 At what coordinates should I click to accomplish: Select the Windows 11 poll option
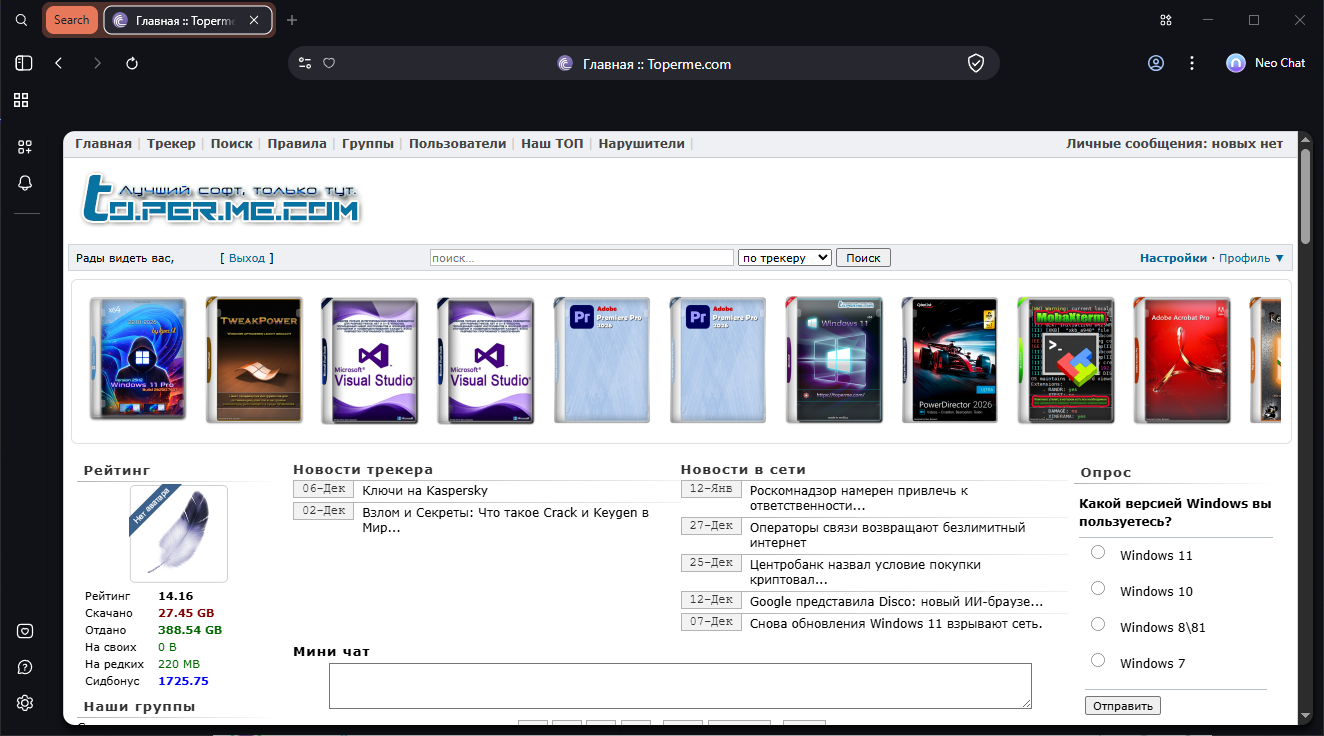[x=1098, y=552]
